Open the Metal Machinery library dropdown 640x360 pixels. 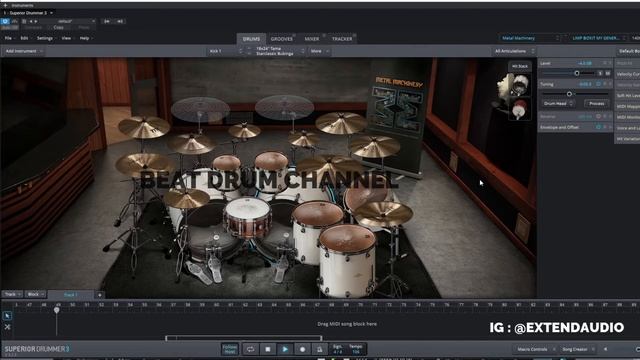coord(529,38)
